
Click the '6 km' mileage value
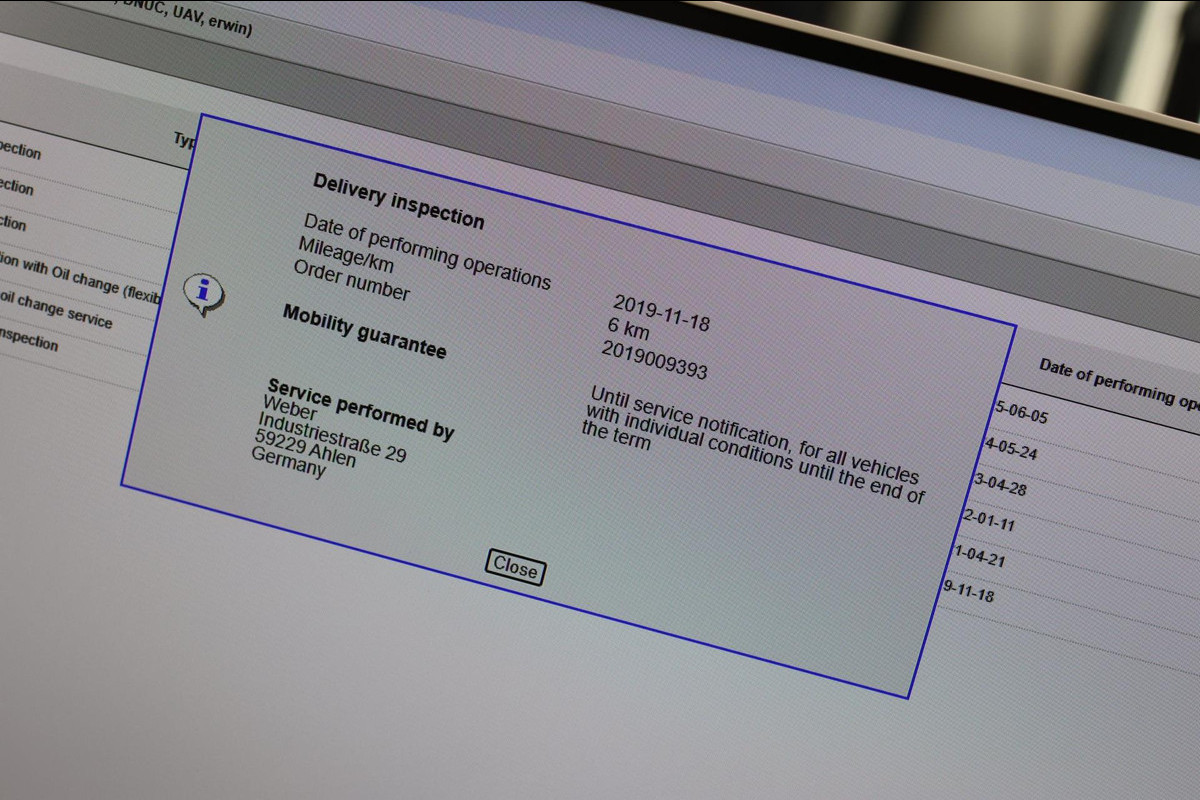tap(628, 329)
